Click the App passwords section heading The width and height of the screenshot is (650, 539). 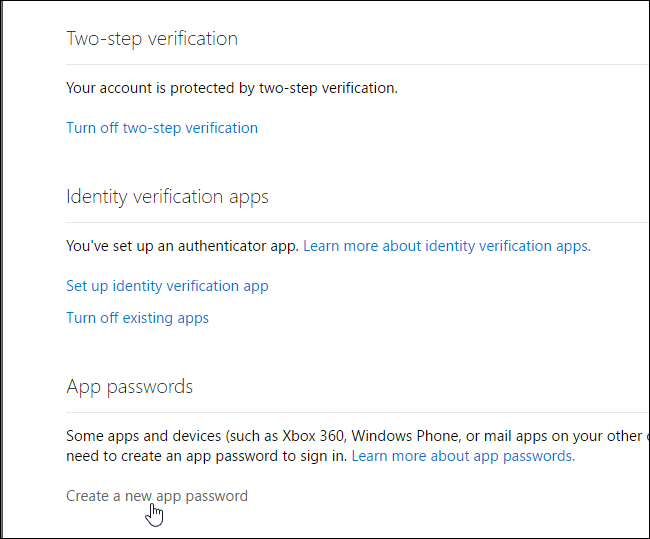(x=129, y=387)
